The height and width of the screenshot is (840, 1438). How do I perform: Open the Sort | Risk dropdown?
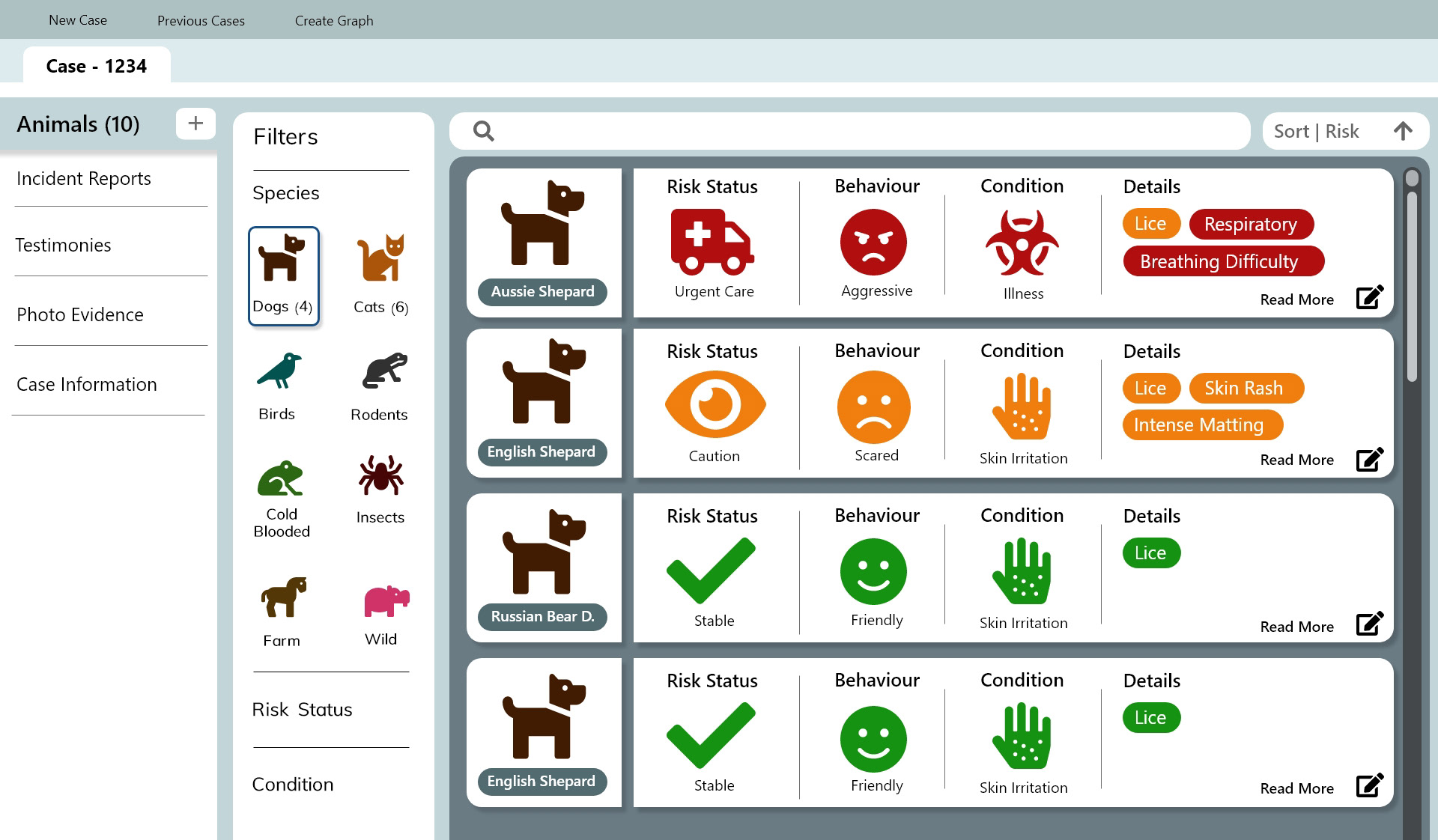pos(1346,131)
